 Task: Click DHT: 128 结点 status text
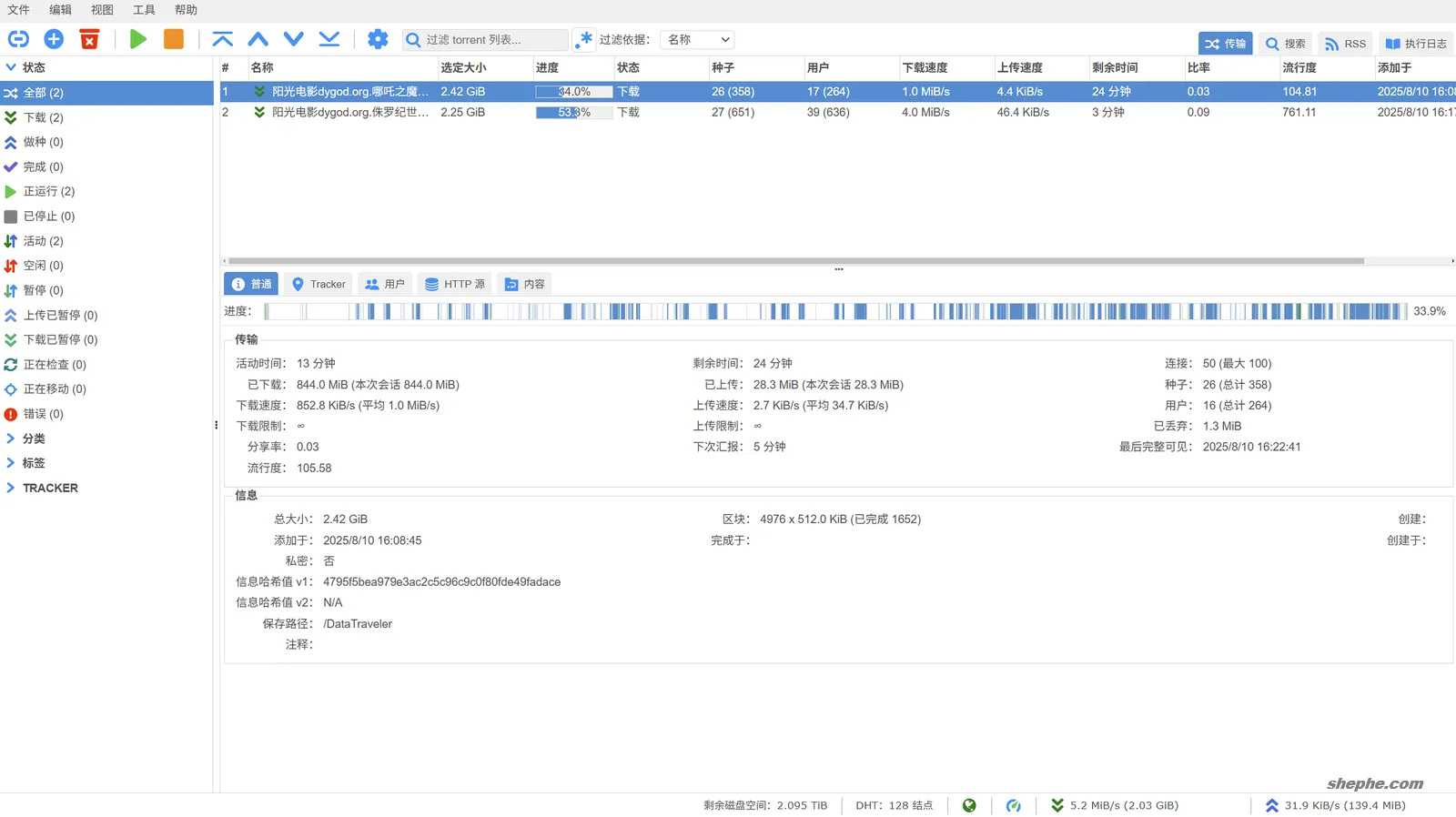(x=894, y=805)
